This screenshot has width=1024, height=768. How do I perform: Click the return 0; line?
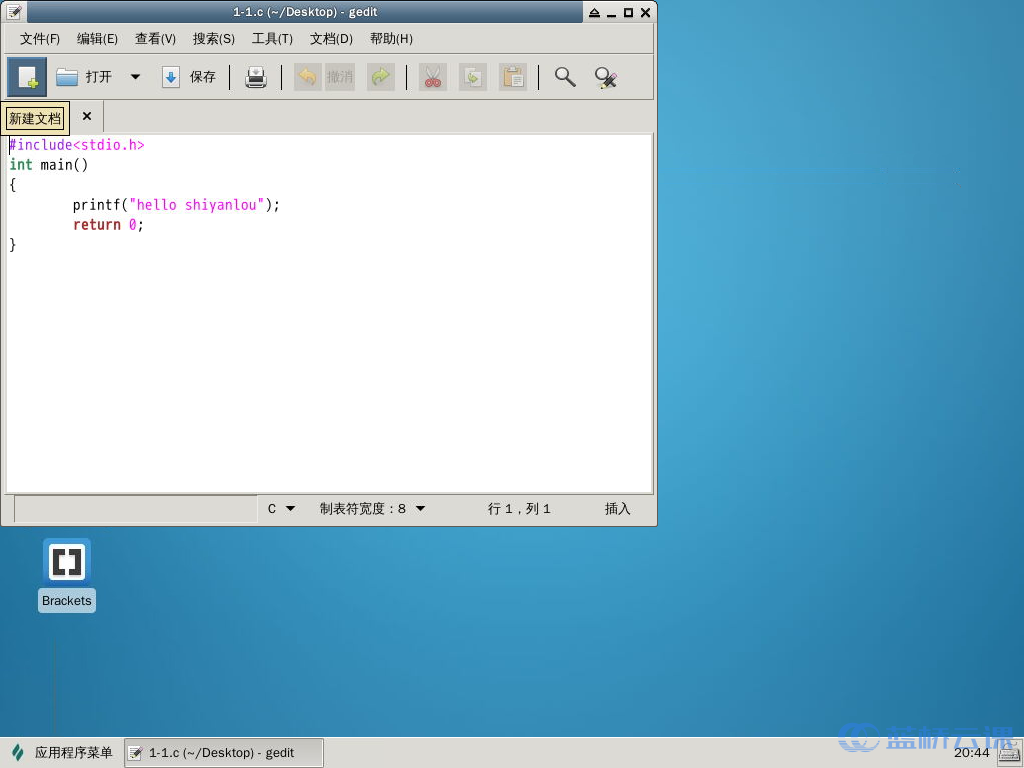108,225
